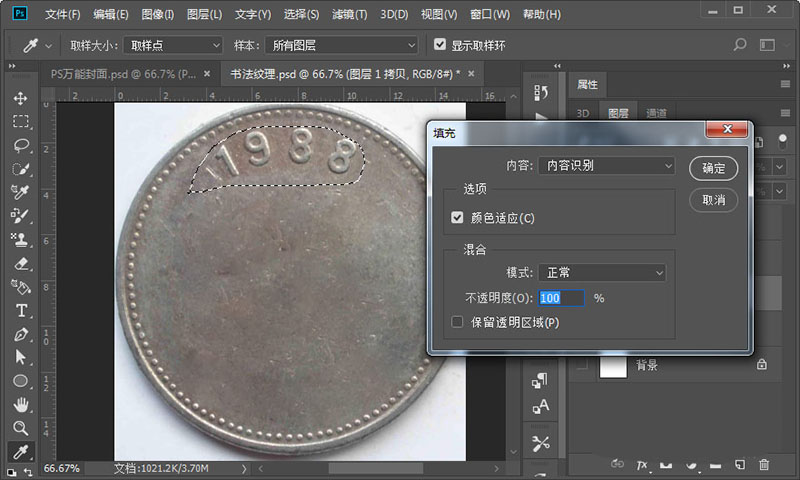This screenshot has width=800, height=480.
Task: Close the Fill dialog with X
Action: click(727, 129)
